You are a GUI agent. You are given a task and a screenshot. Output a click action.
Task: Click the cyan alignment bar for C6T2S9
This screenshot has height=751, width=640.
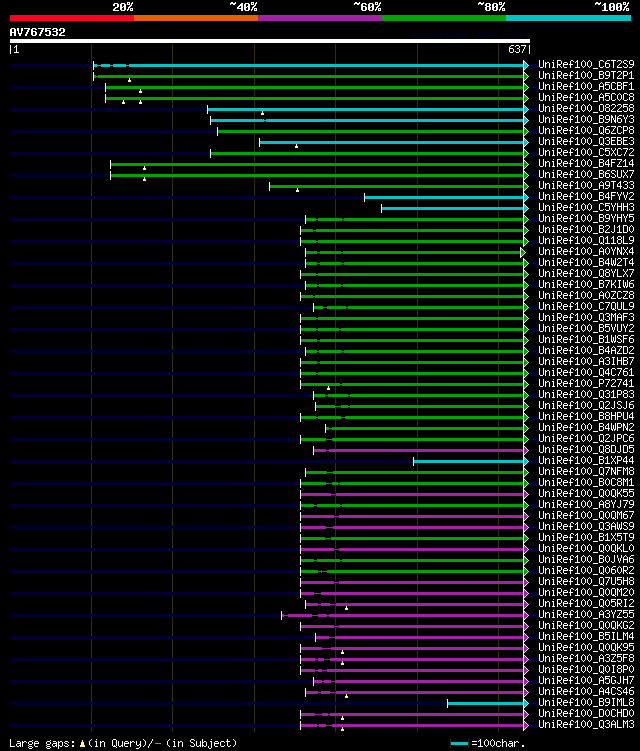(309, 65)
